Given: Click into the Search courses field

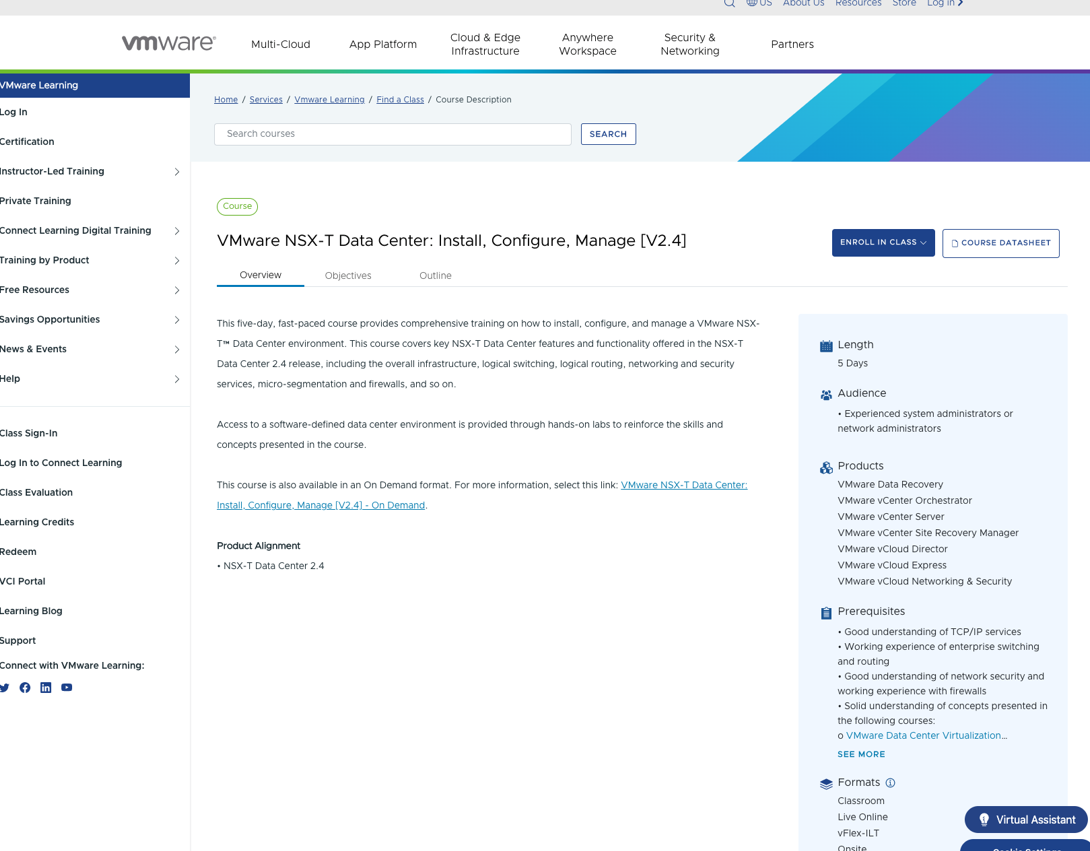Looking at the screenshot, I should pyautogui.click(x=393, y=134).
